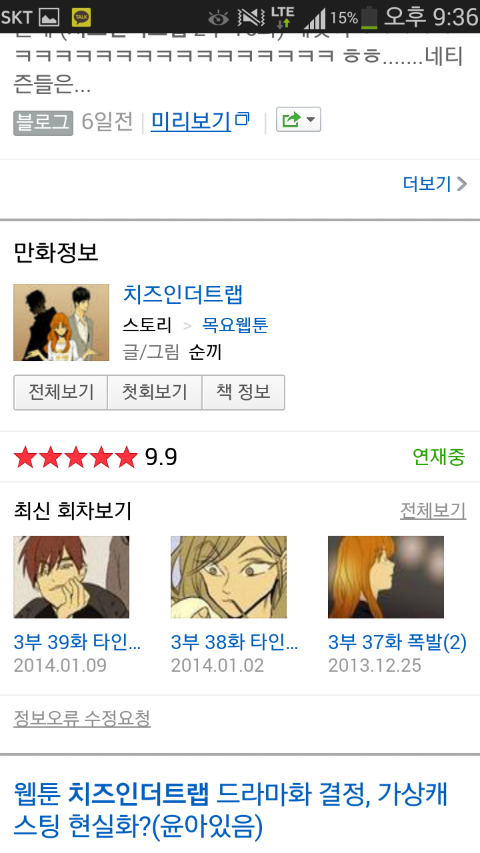Open the 3부 37화 폭발(2) episode thumbnail
Screen dimensions: 480x853
tap(386, 577)
